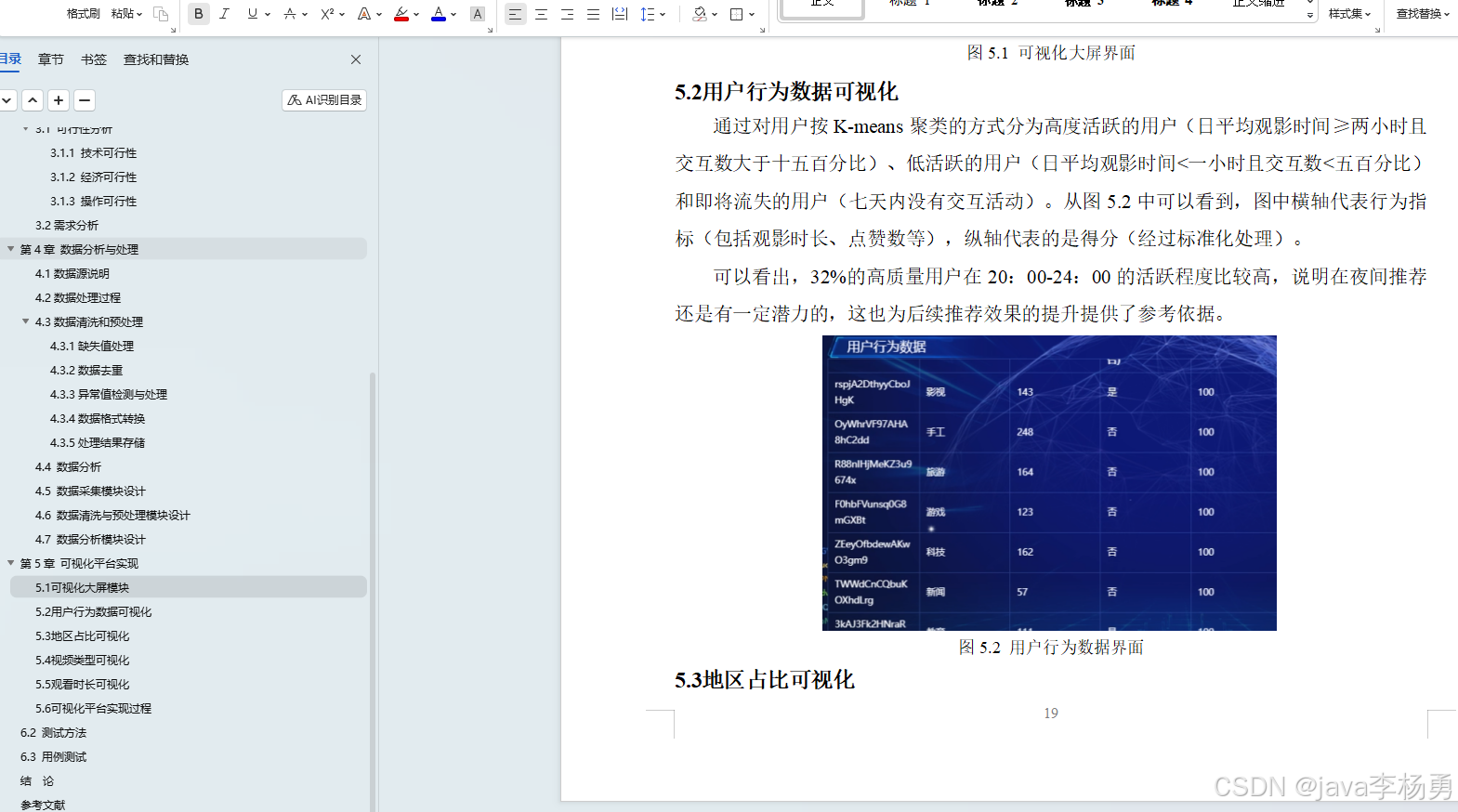Open font color dropdown arrow

pos(453,14)
